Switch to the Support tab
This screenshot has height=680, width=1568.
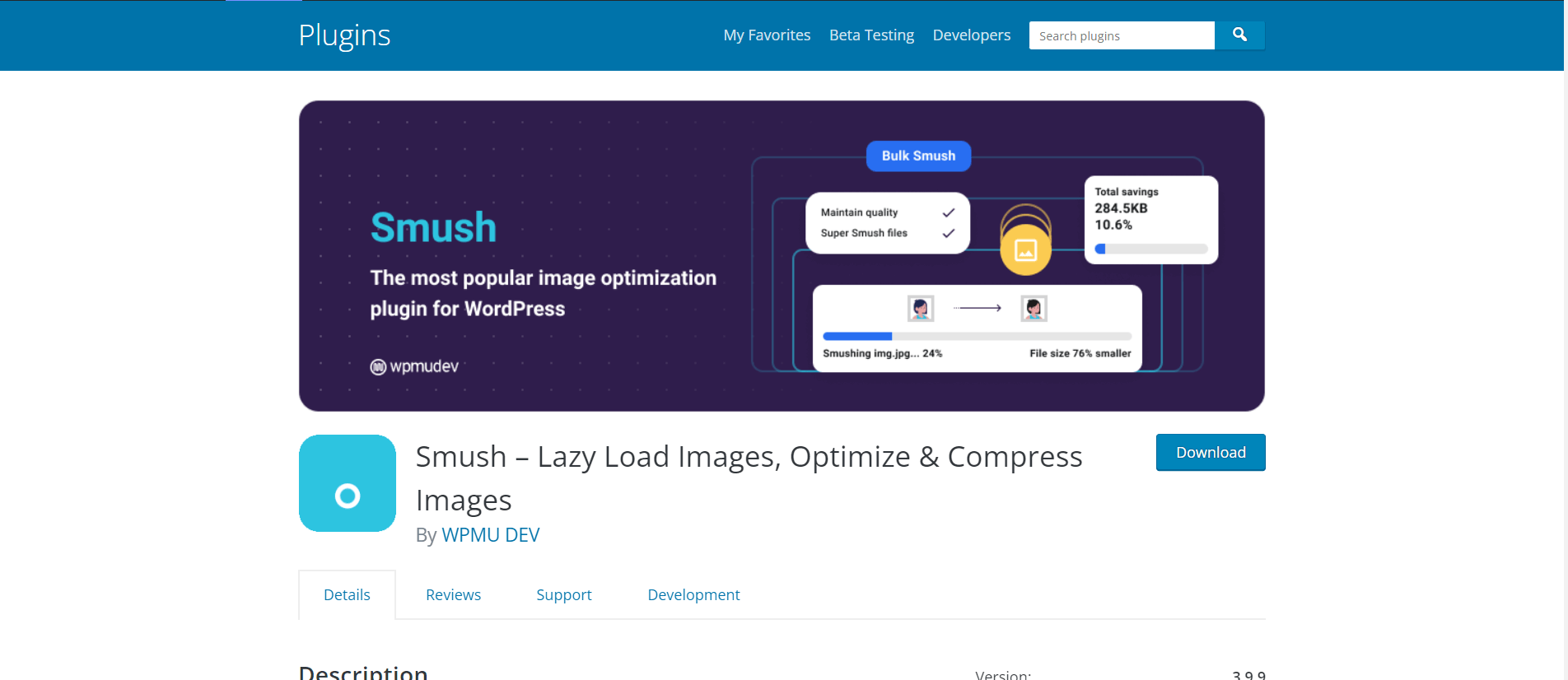pos(564,594)
